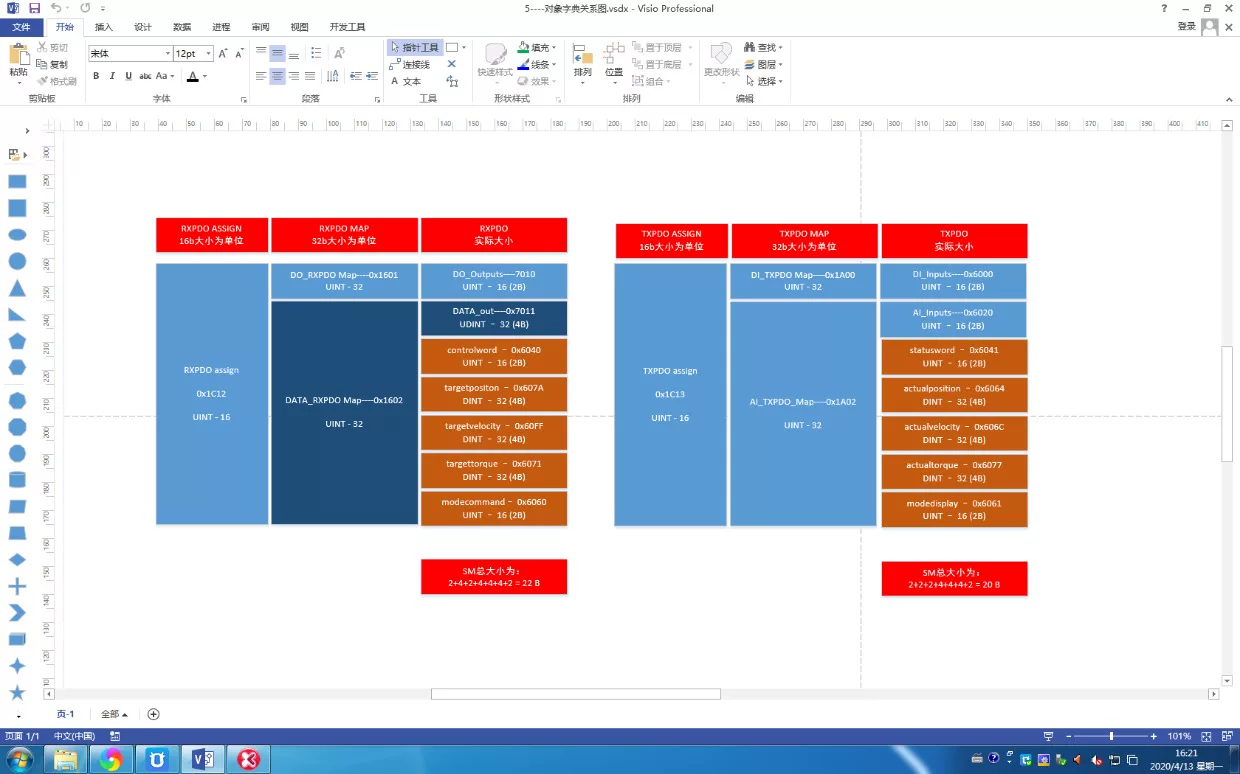Click the 登录 sign-in link
Viewport: 1240px width, 774px height.
point(1187,27)
